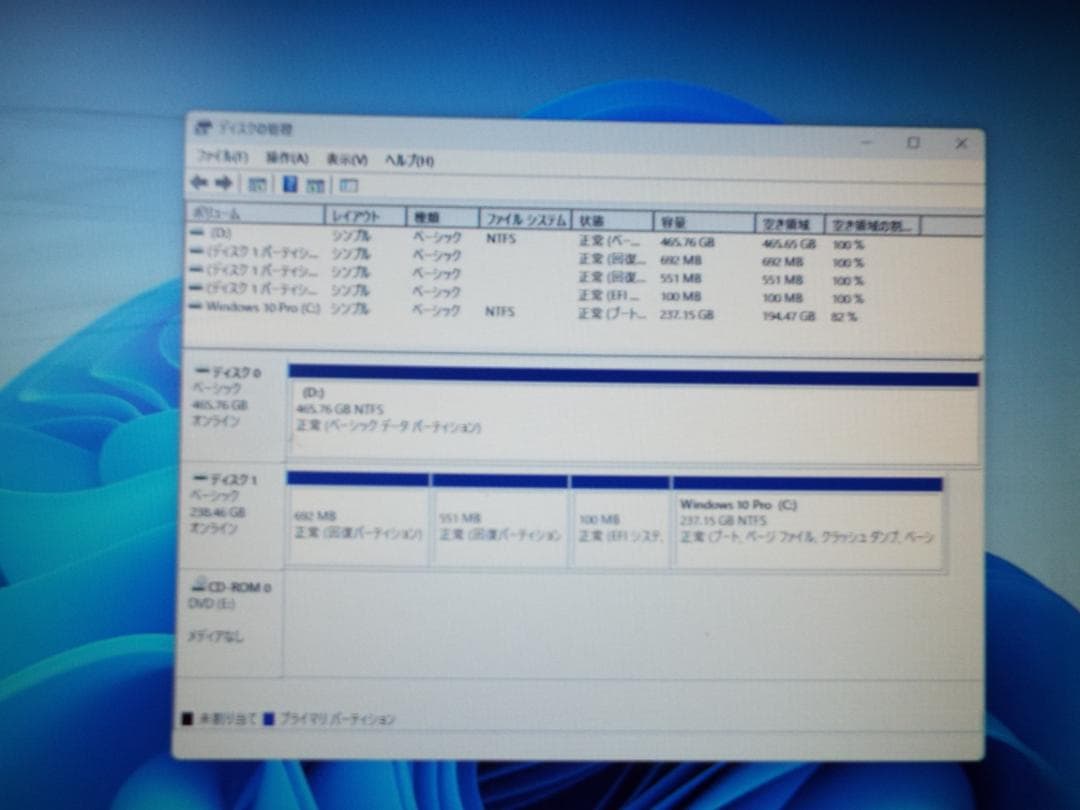Click the CD-ROM 0 drive icon

click(x=202, y=585)
